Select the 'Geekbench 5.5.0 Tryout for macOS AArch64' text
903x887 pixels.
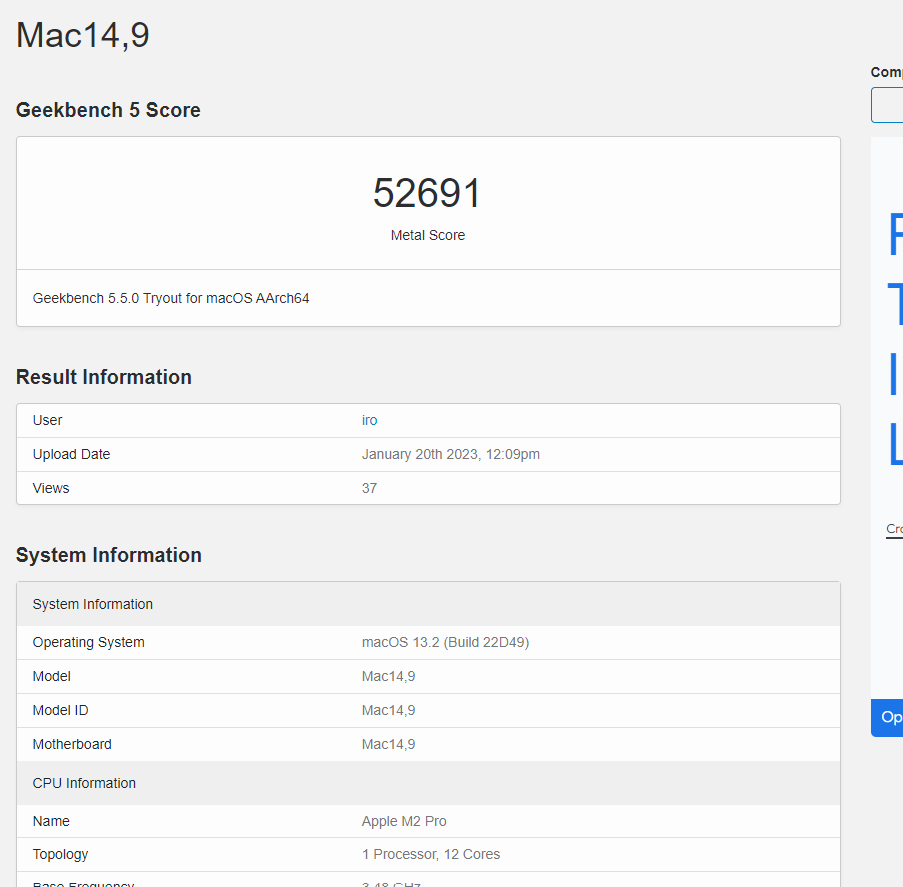click(x=171, y=298)
